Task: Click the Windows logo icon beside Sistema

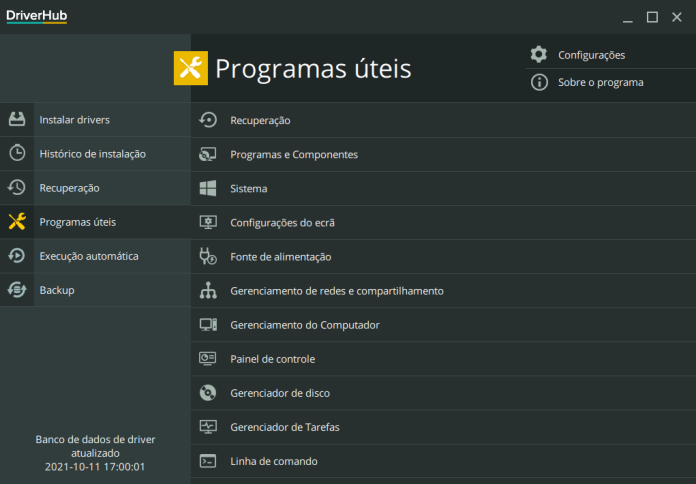Action: click(x=208, y=188)
